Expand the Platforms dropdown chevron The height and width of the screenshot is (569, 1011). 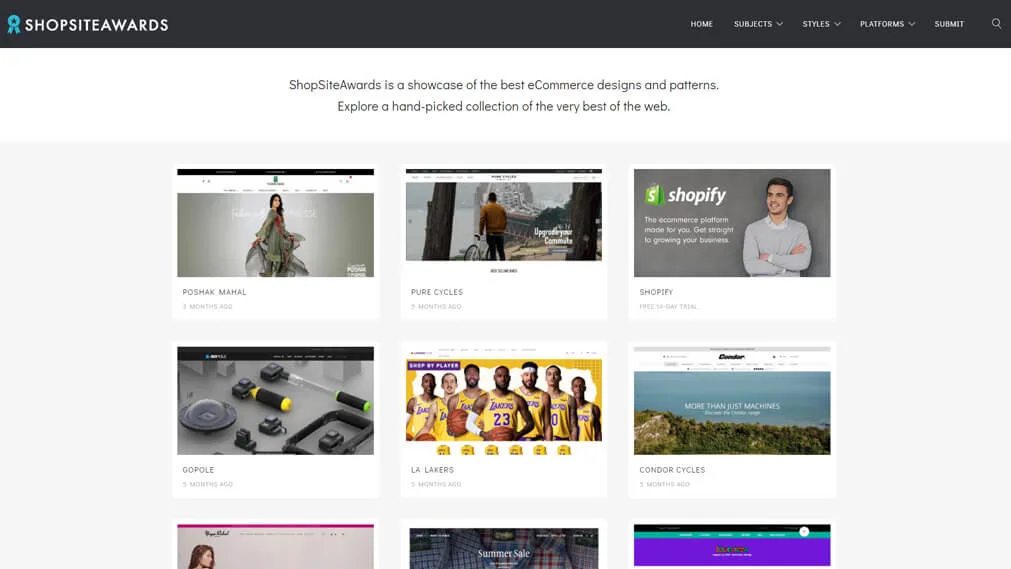click(912, 24)
